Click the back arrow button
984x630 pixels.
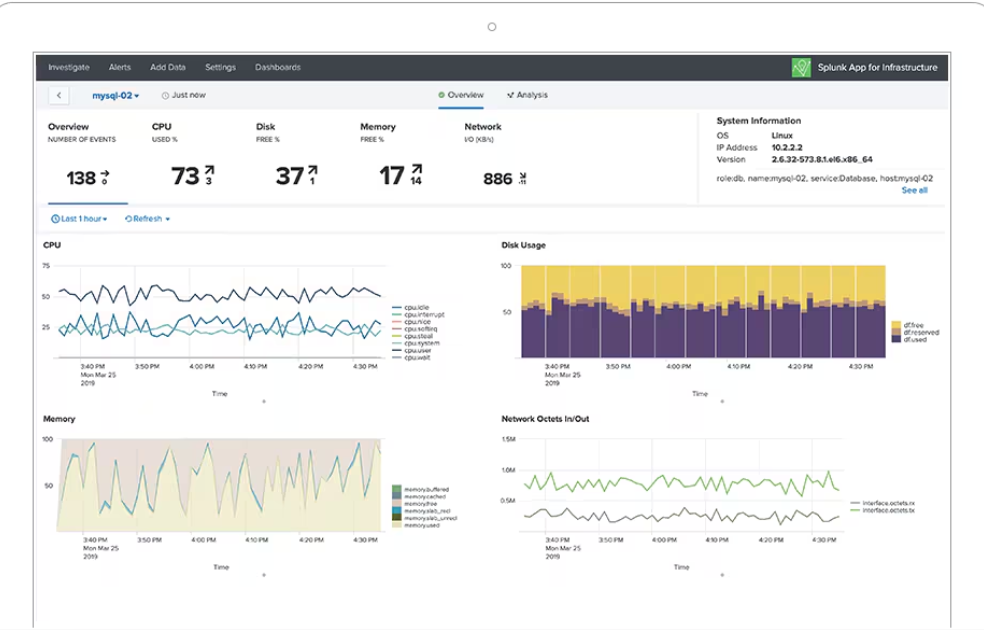tap(59, 96)
